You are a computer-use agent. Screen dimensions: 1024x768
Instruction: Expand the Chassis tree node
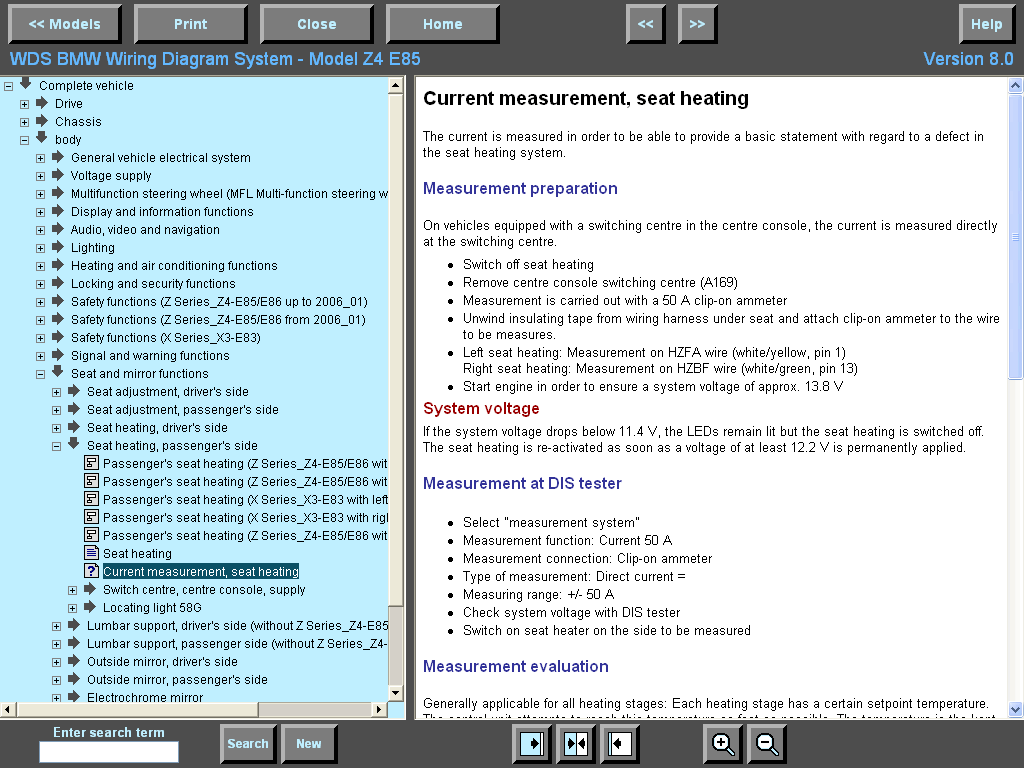(24, 122)
